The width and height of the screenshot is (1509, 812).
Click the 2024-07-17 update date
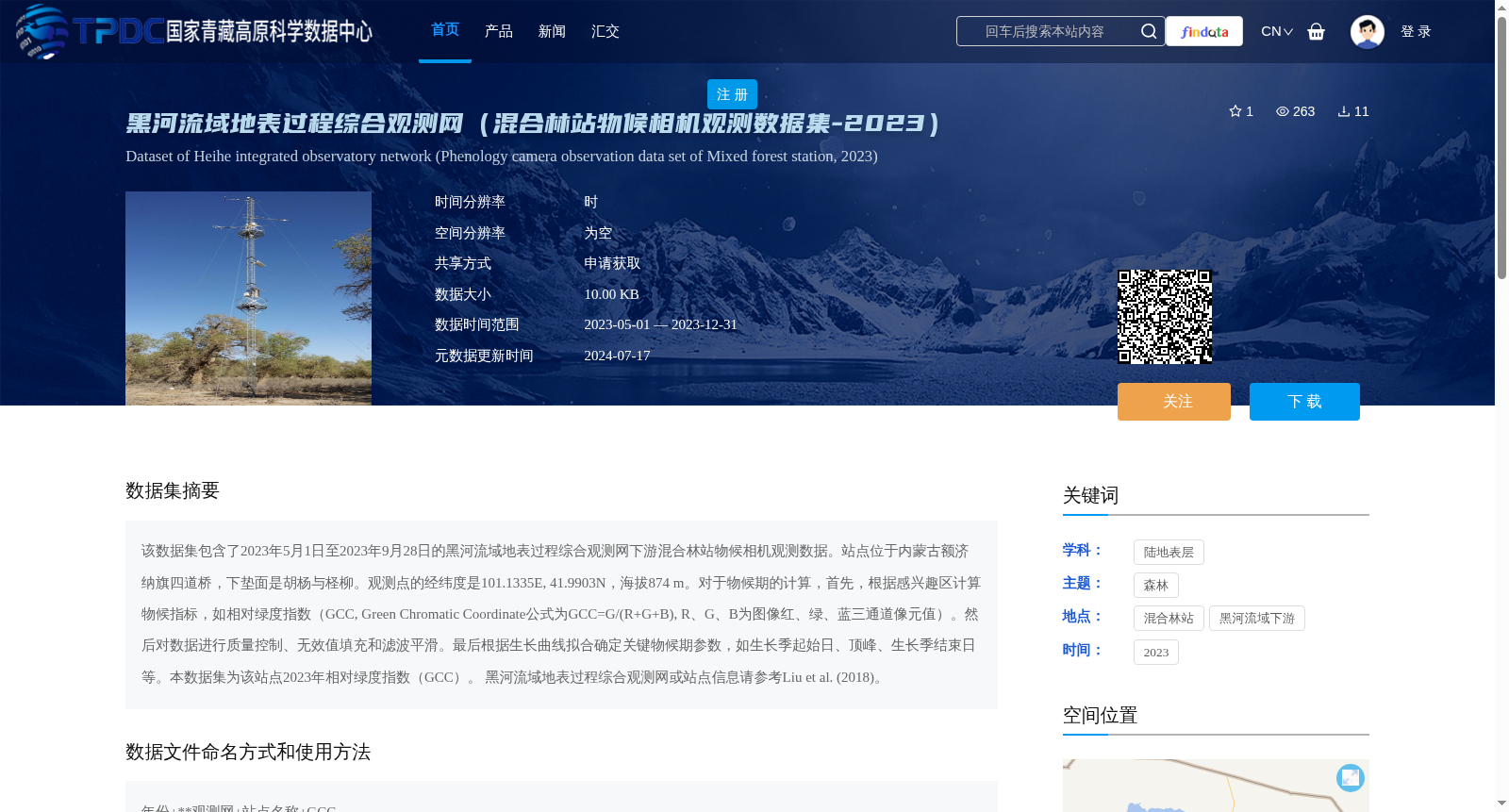click(617, 356)
